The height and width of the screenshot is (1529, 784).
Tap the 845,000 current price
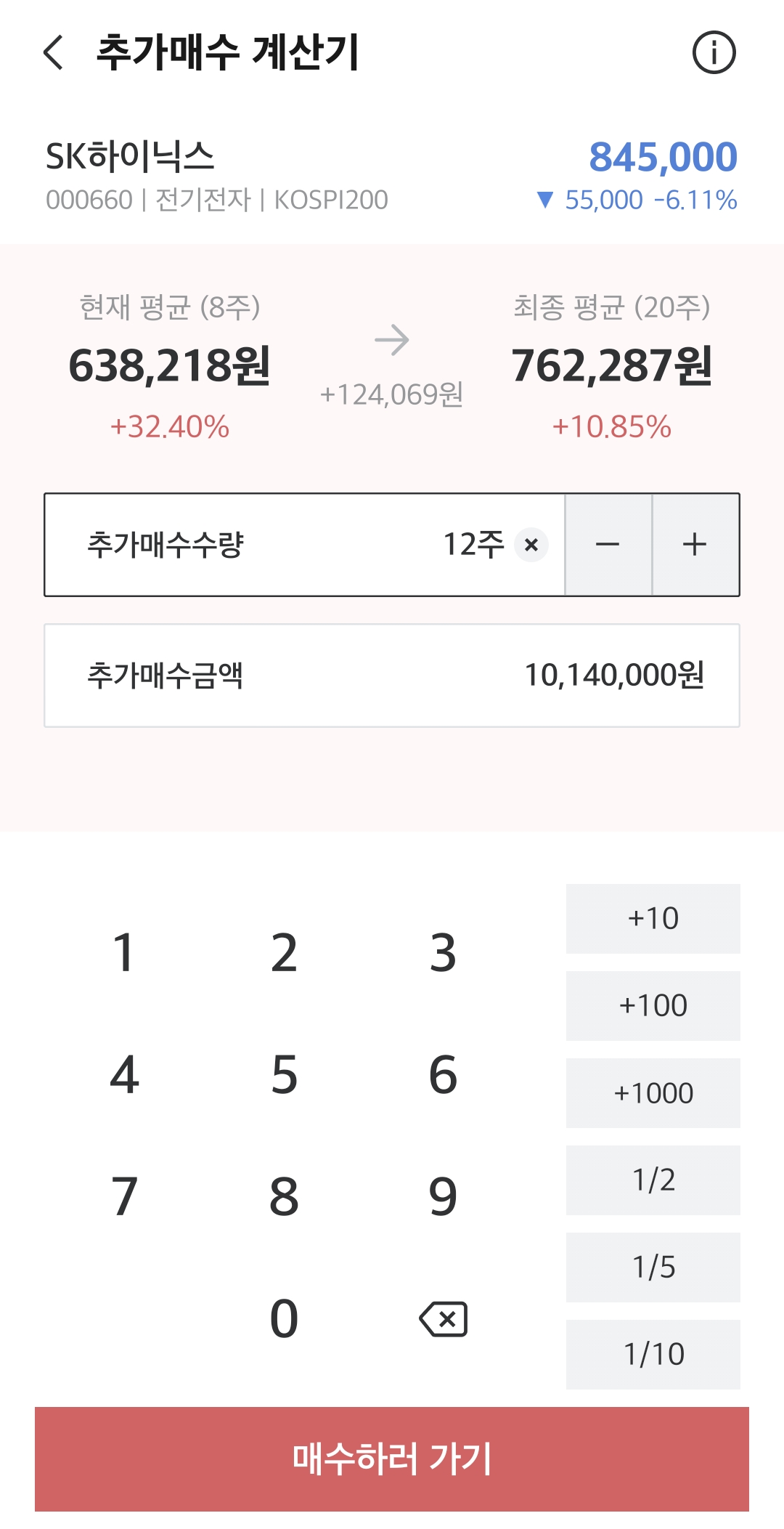[663, 157]
